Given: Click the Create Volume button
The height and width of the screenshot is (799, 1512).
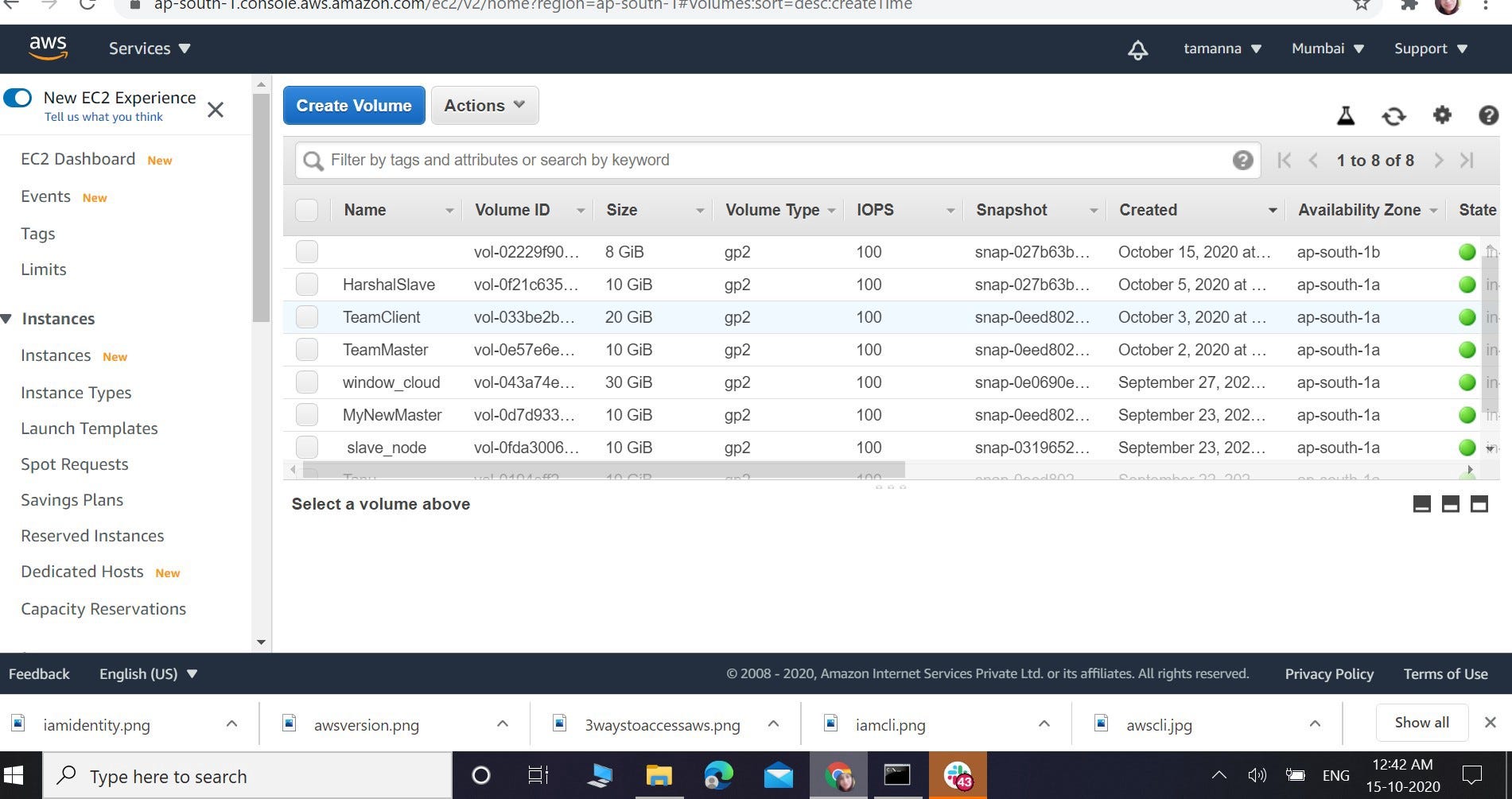Looking at the screenshot, I should (x=354, y=106).
